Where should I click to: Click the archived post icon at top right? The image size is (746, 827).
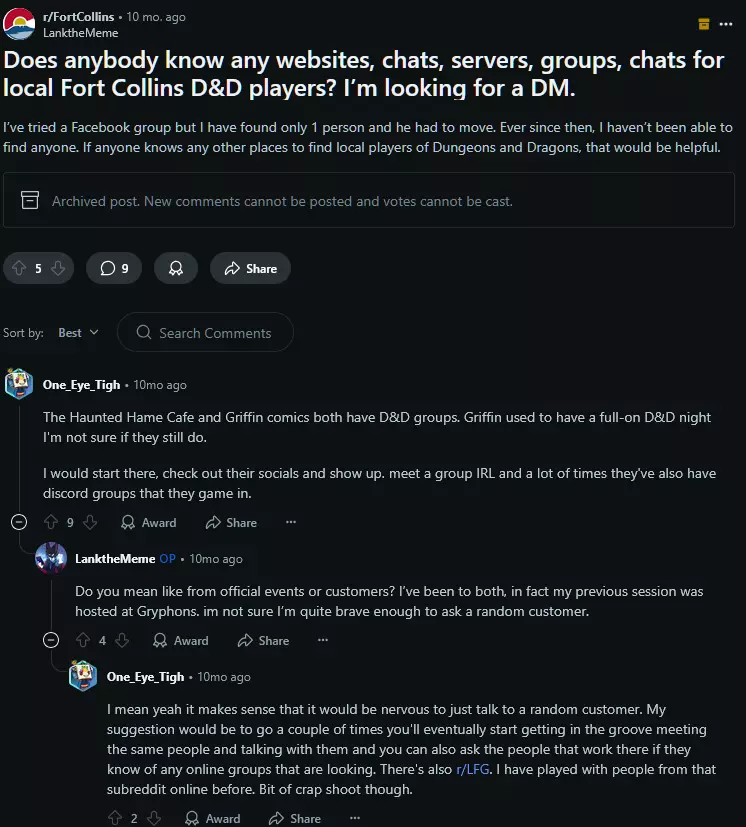click(x=703, y=24)
